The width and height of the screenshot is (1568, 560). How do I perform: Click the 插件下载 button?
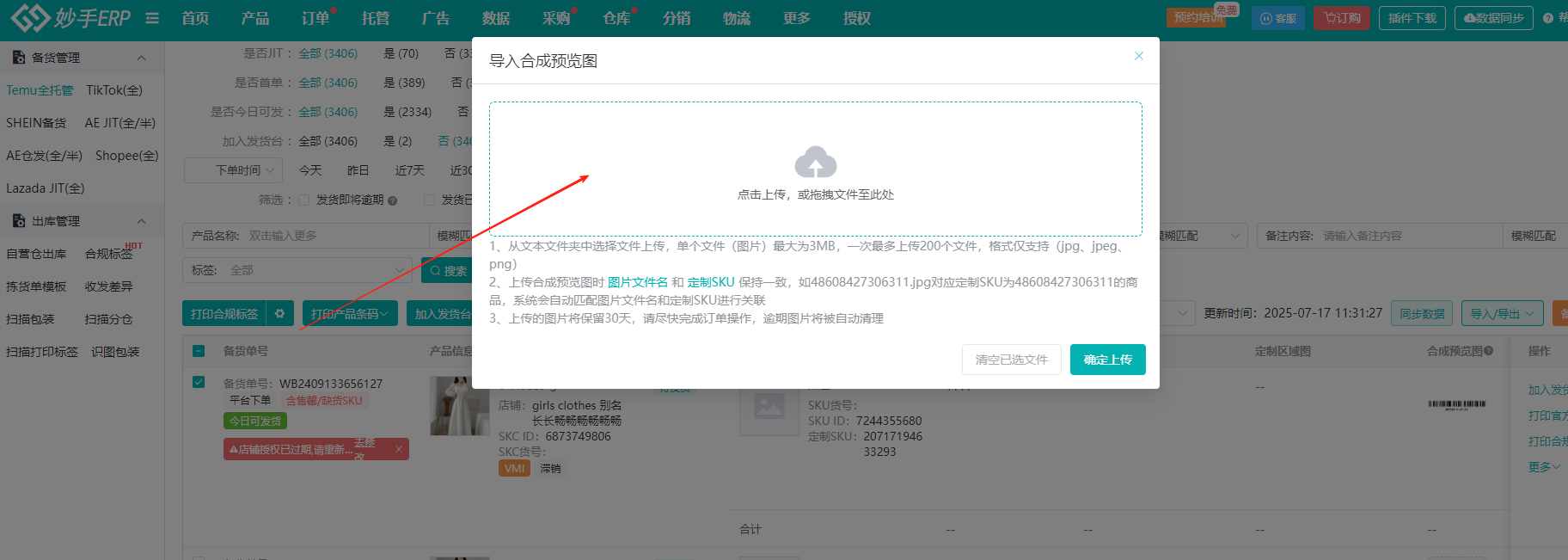[x=1412, y=18]
